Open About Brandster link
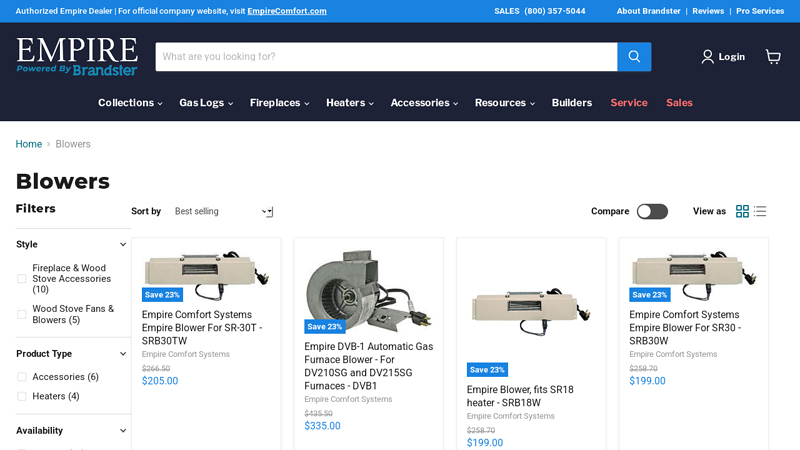 tap(648, 11)
